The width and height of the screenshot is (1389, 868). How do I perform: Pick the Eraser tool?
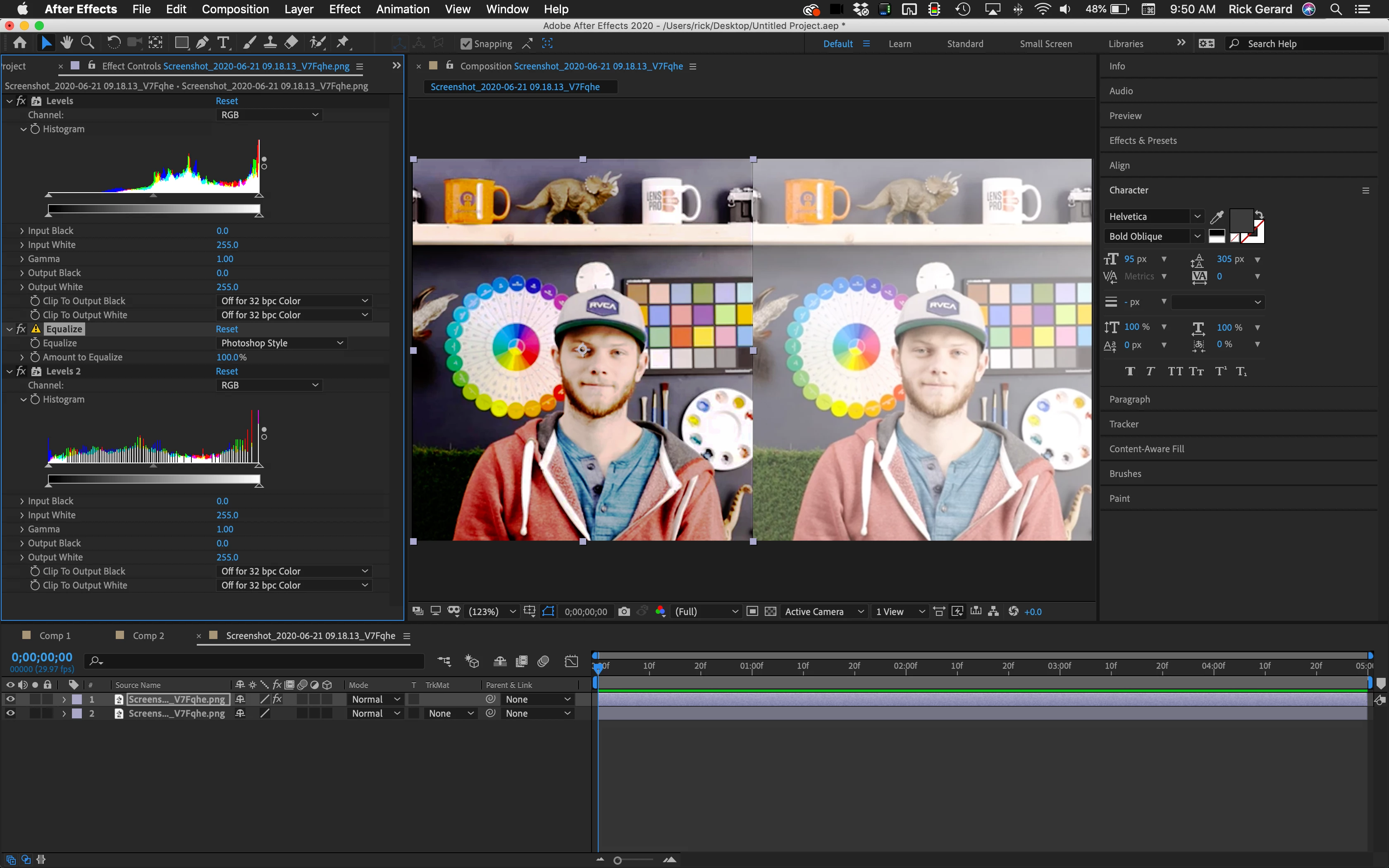pos(291,43)
